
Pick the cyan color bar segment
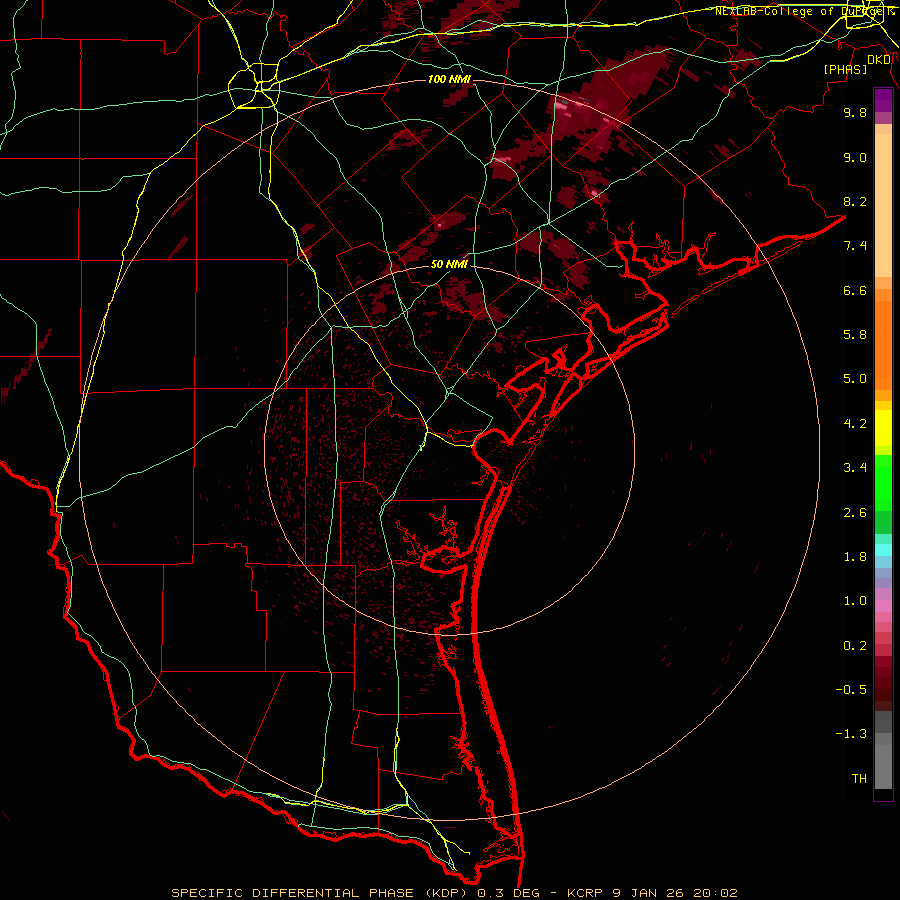click(883, 550)
